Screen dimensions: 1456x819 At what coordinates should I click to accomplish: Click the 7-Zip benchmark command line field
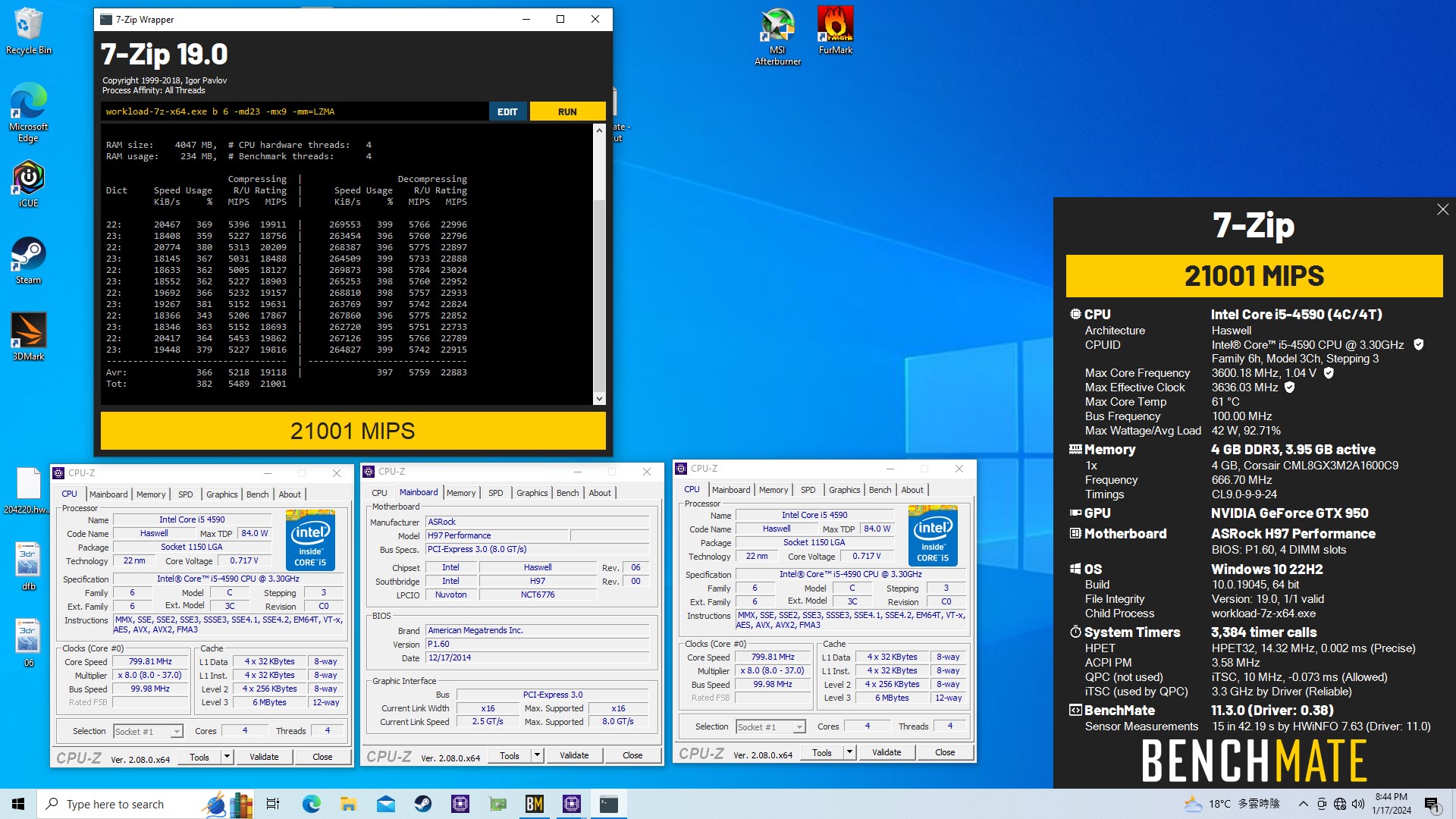pyautogui.click(x=294, y=111)
